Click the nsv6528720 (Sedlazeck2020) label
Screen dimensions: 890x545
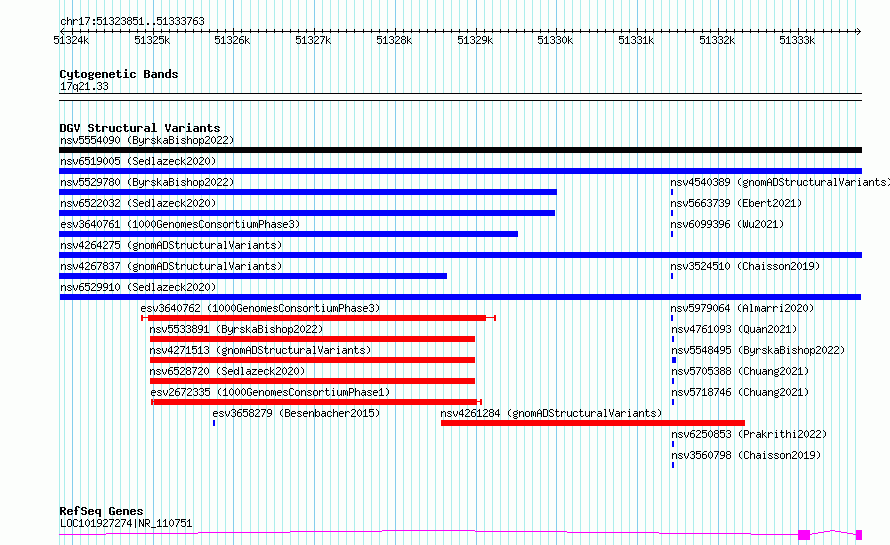227,371
